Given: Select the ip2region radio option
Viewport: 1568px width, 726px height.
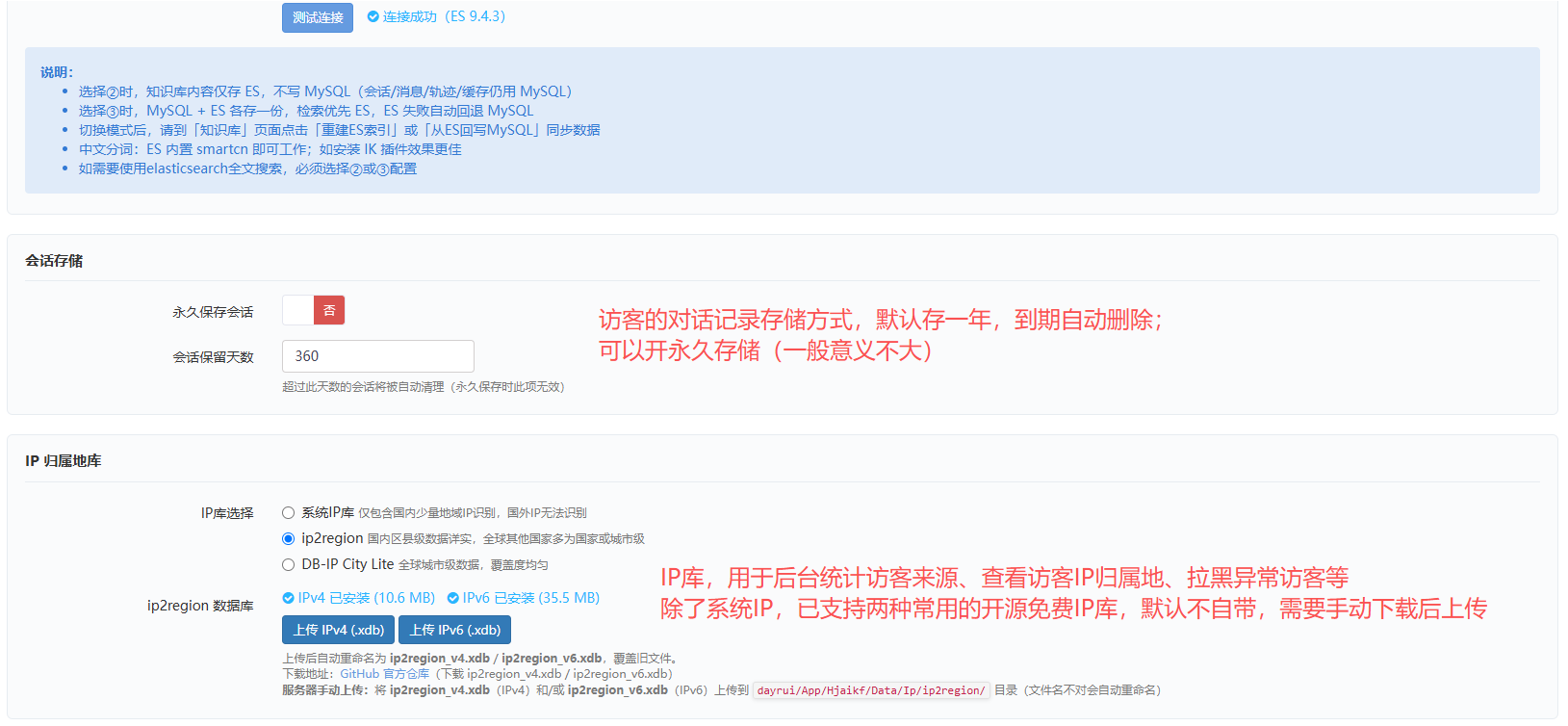Looking at the screenshot, I should coord(288,539).
